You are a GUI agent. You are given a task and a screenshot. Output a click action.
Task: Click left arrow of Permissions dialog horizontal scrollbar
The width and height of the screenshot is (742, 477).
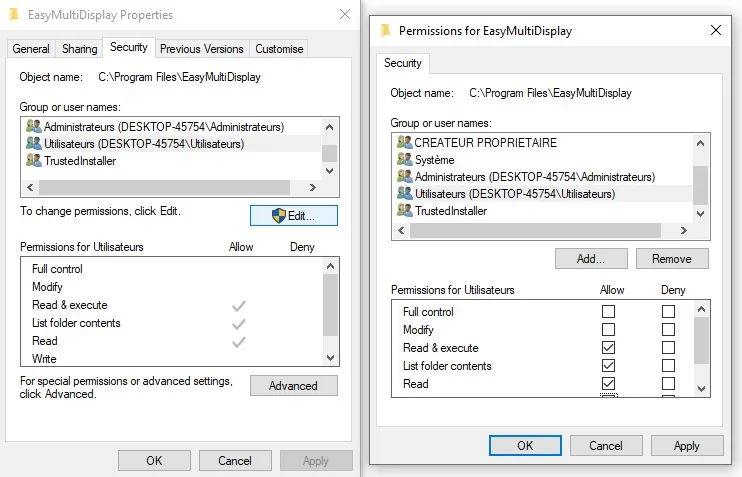pos(401,230)
